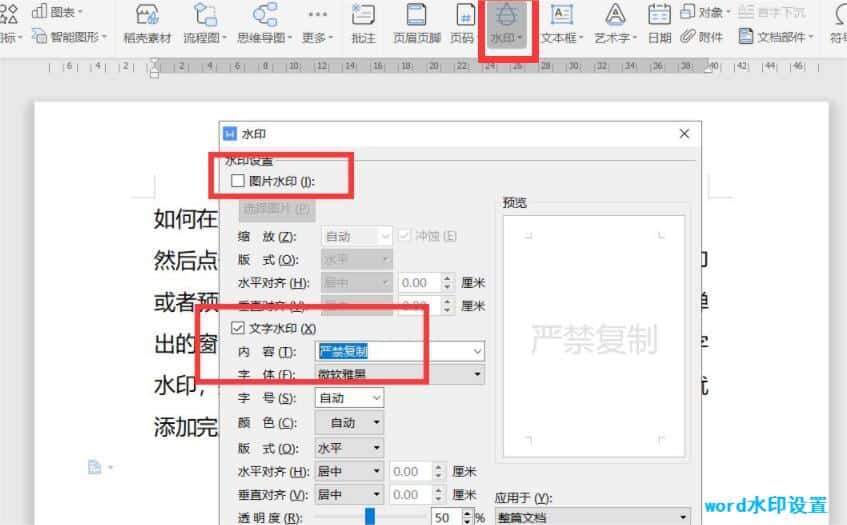The image size is (847, 525).
Task: Insert 页码 page number
Action: pyautogui.click(x=464, y=24)
